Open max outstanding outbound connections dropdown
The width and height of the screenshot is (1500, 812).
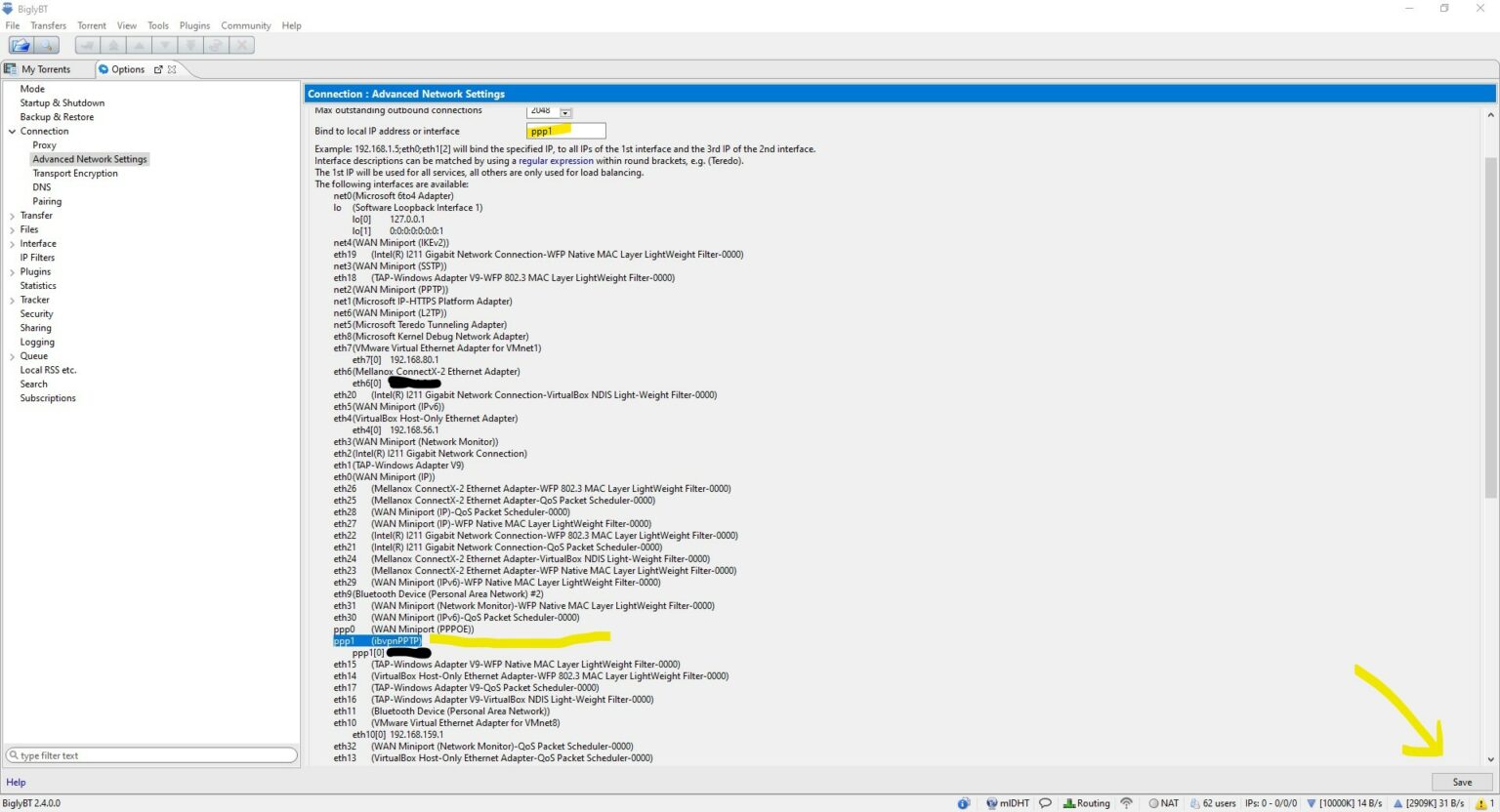click(x=565, y=112)
